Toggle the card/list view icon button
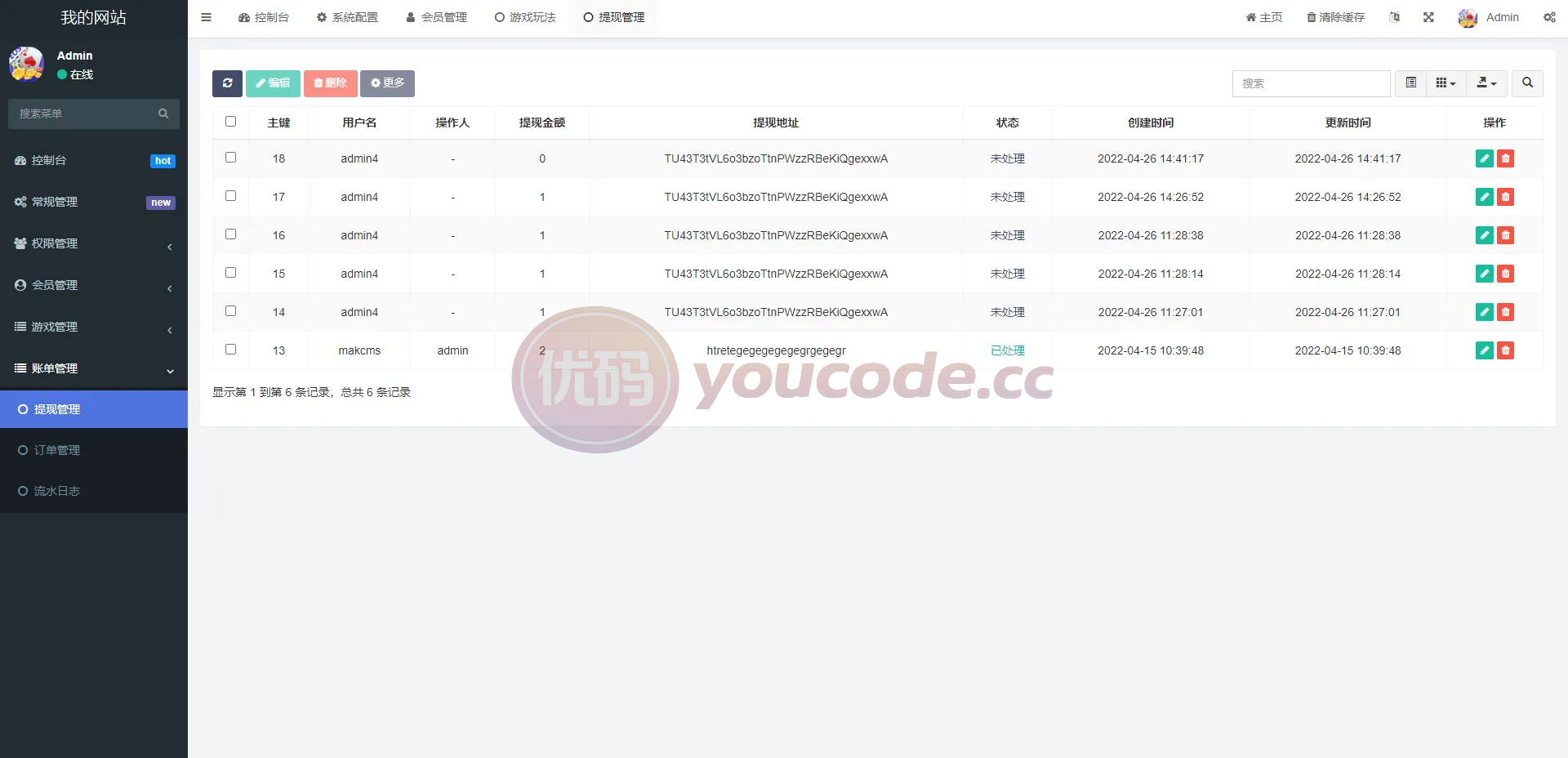The height and width of the screenshot is (758, 1568). click(1410, 83)
